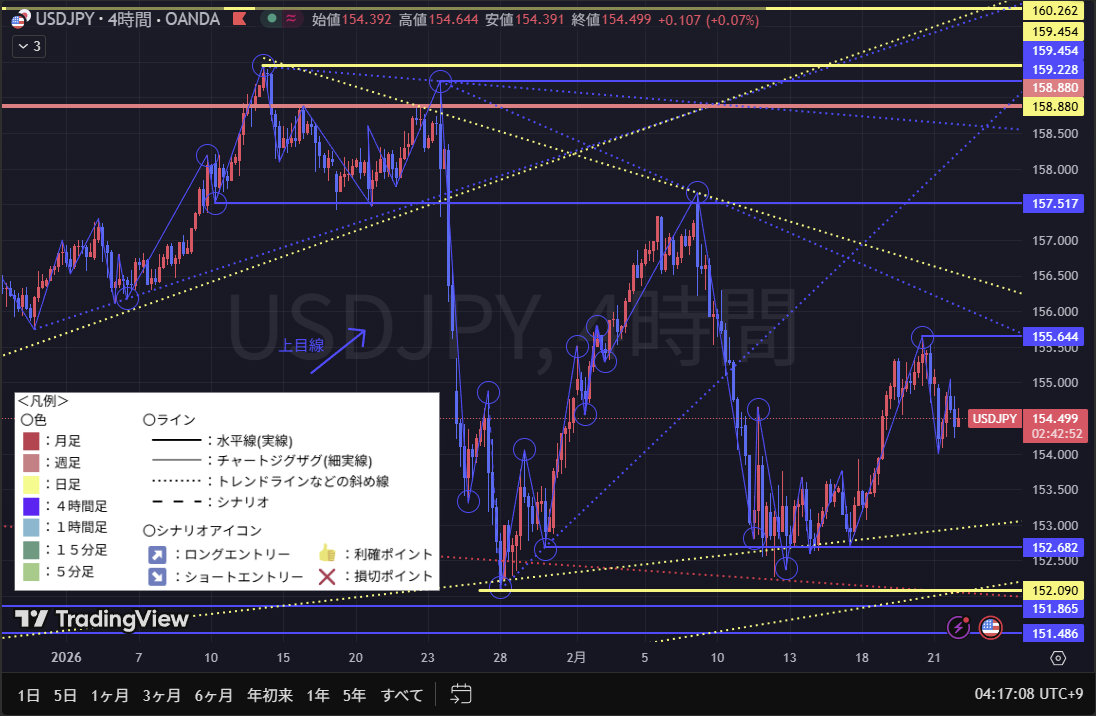
Task: Select the 5年 time range
Action: point(354,695)
